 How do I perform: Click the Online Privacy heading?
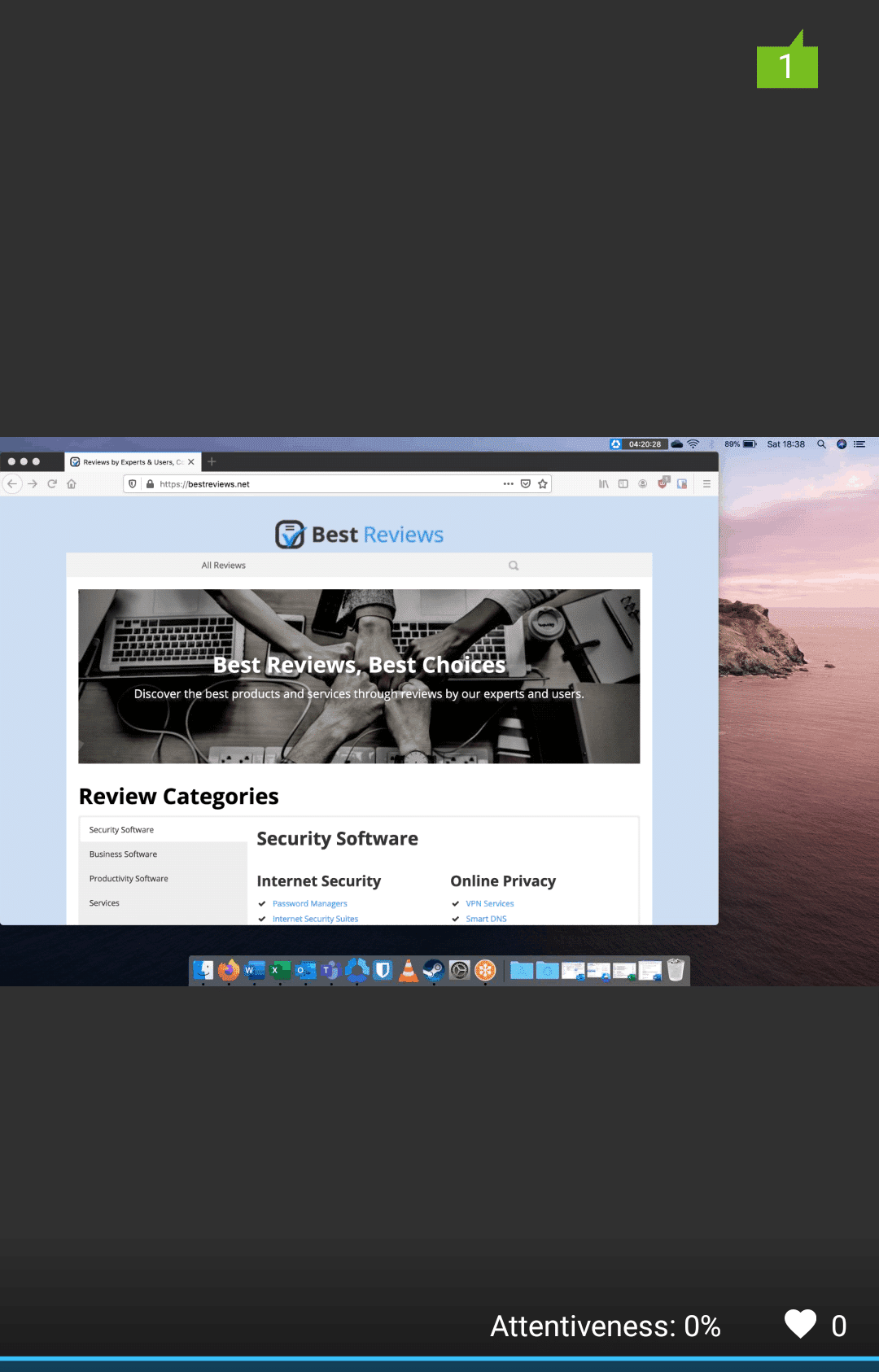(x=503, y=881)
